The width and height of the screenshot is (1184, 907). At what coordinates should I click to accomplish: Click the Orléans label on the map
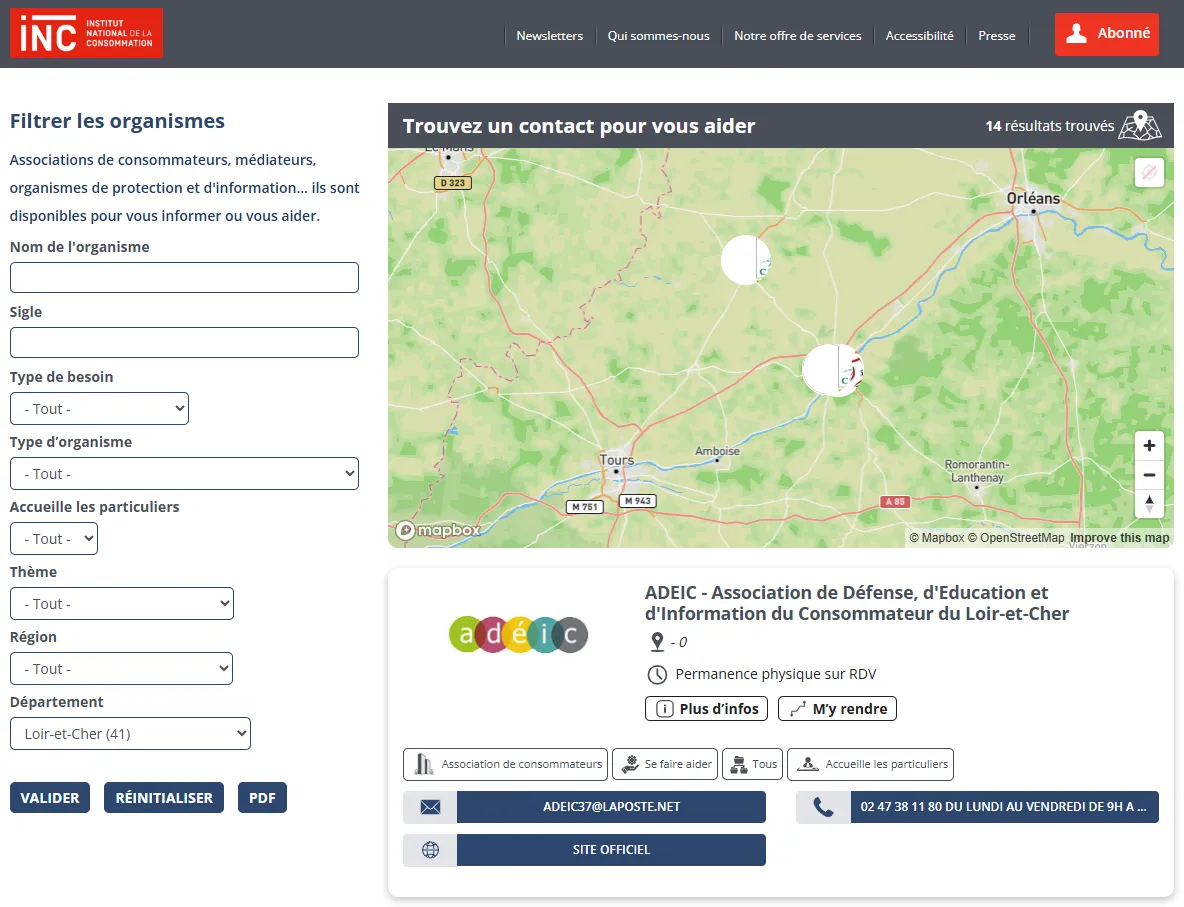pos(1033,198)
